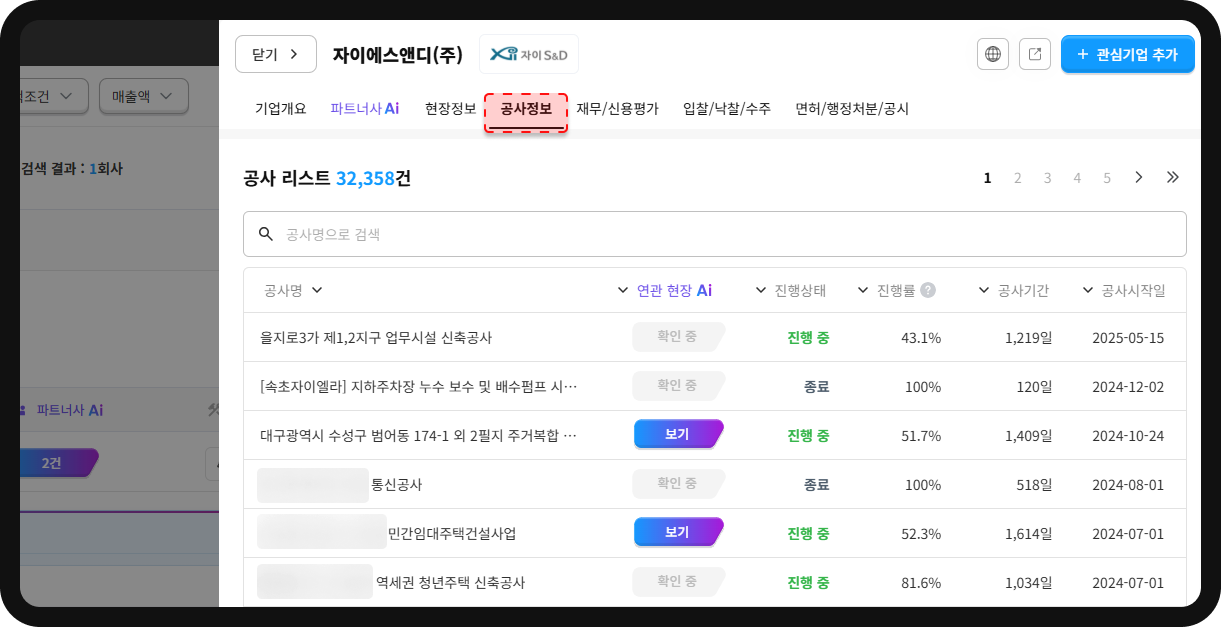Click the 43.1% progress value
1221x627 pixels.
point(921,338)
